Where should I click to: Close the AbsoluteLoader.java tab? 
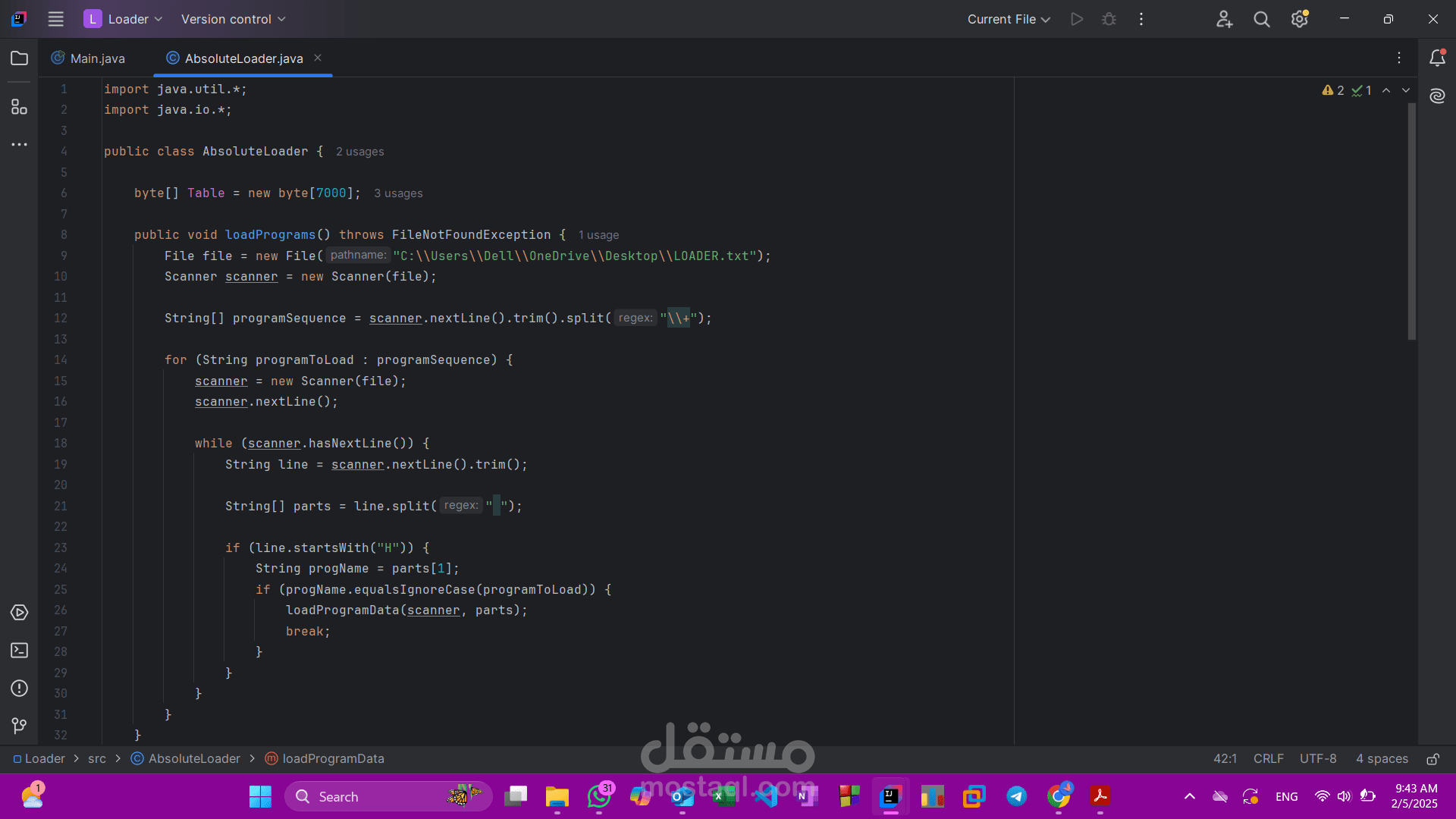click(x=318, y=58)
